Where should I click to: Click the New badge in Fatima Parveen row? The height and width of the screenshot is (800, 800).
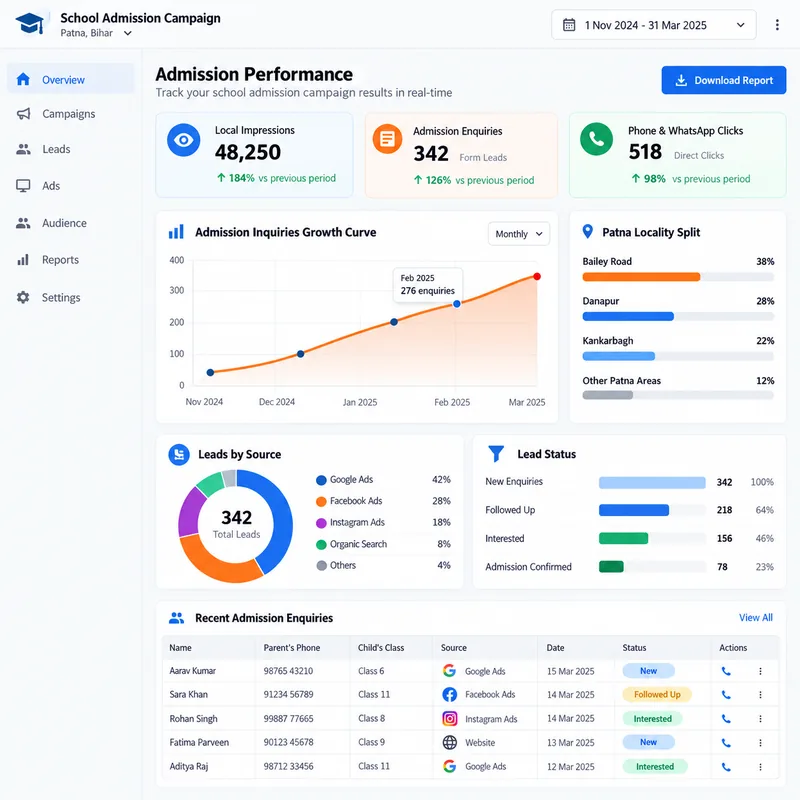pyautogui.click(x=648, y=742)
